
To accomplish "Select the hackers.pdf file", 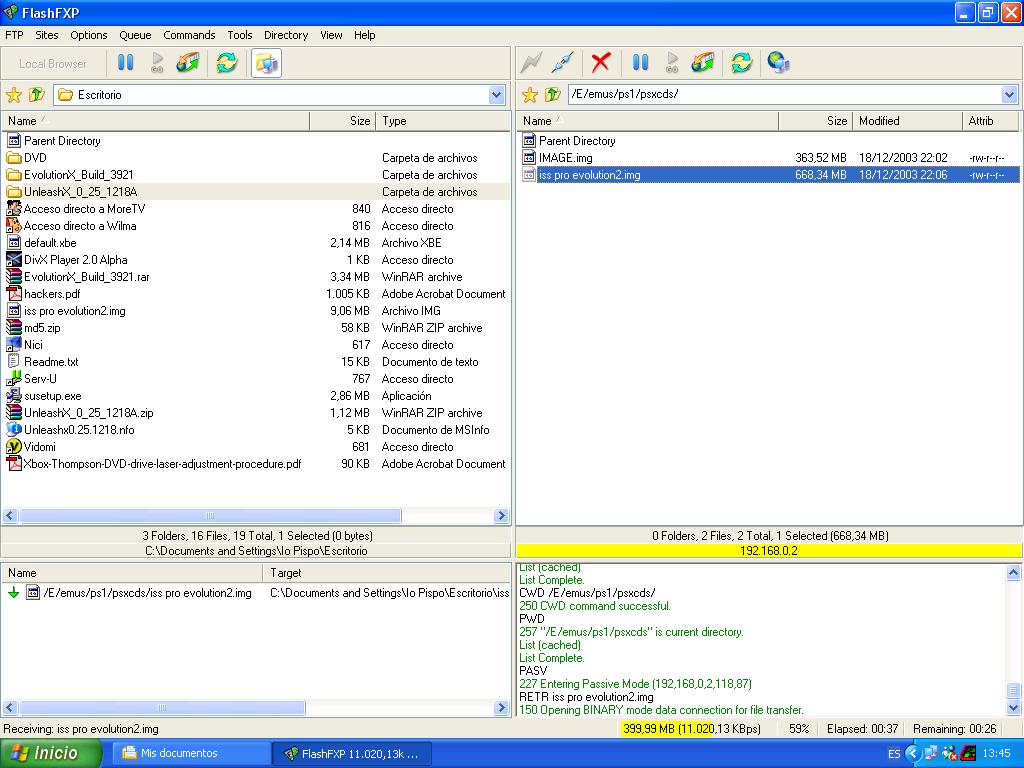I will point(52,293).
